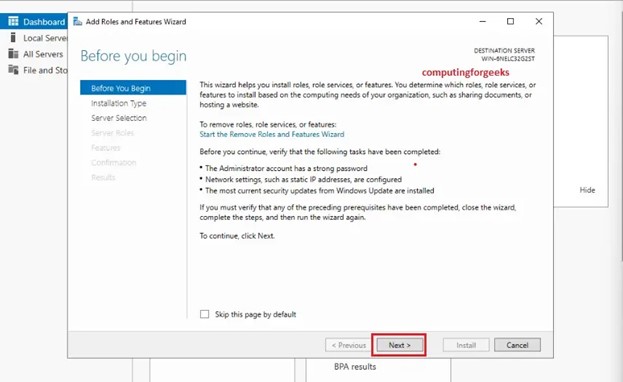The height and width of the screenshot is (382, 623).
Task: Go to Installation Type step
Action: tap(118, 103)
